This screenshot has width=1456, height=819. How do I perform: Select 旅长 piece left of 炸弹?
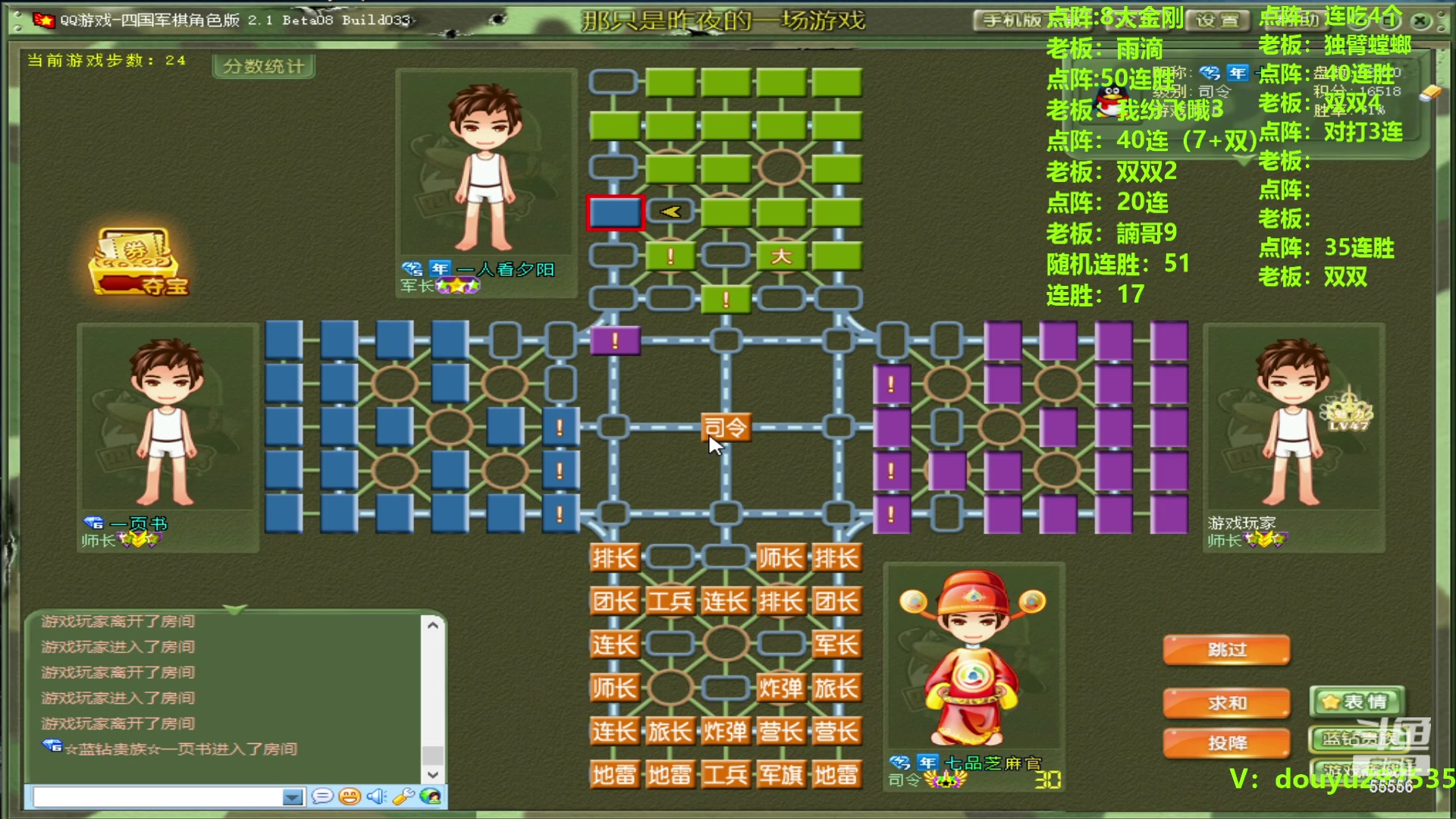coord(670,732)
